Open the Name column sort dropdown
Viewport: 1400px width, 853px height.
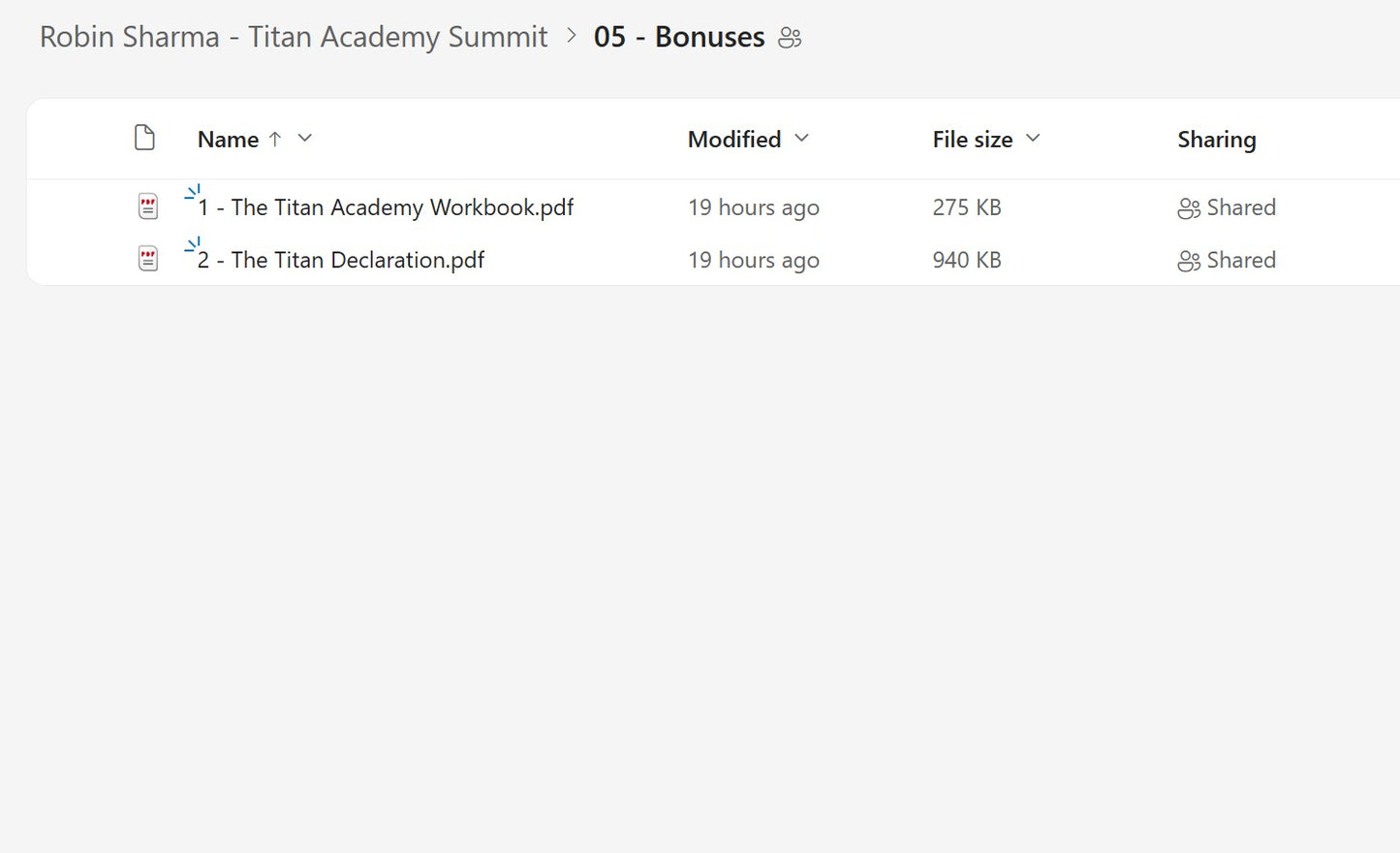[304, 139]
